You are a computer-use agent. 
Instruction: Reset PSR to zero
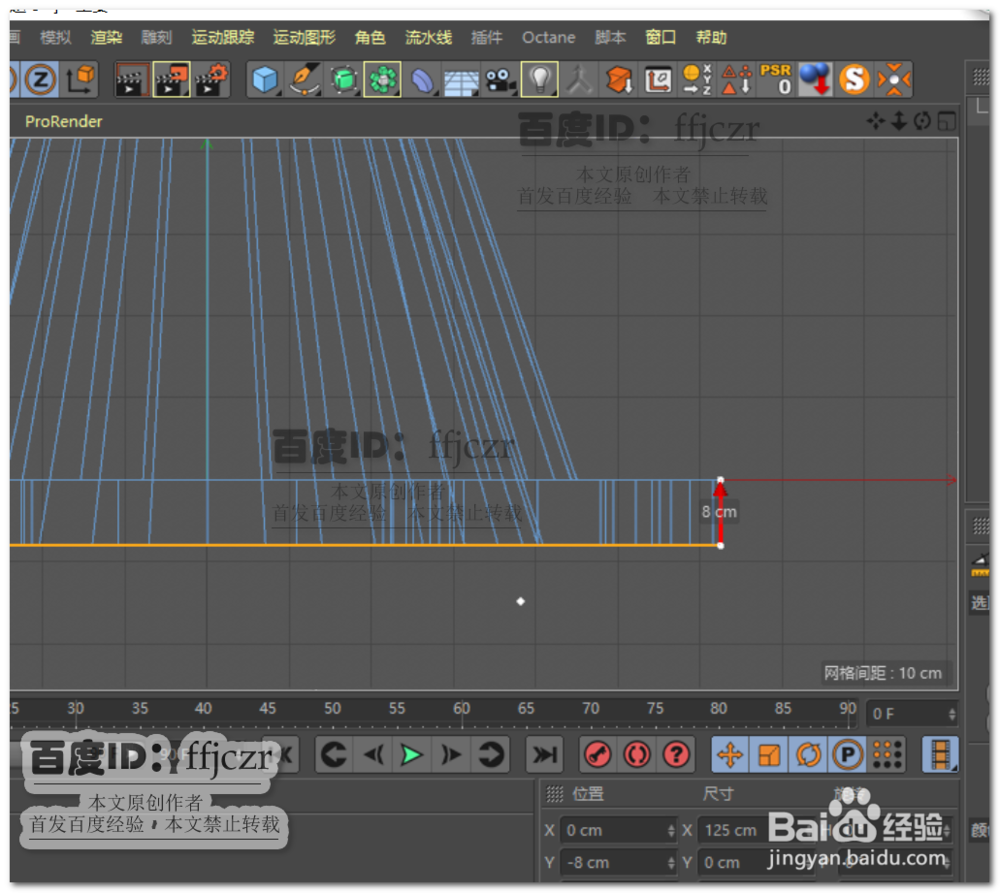(776, 80)
